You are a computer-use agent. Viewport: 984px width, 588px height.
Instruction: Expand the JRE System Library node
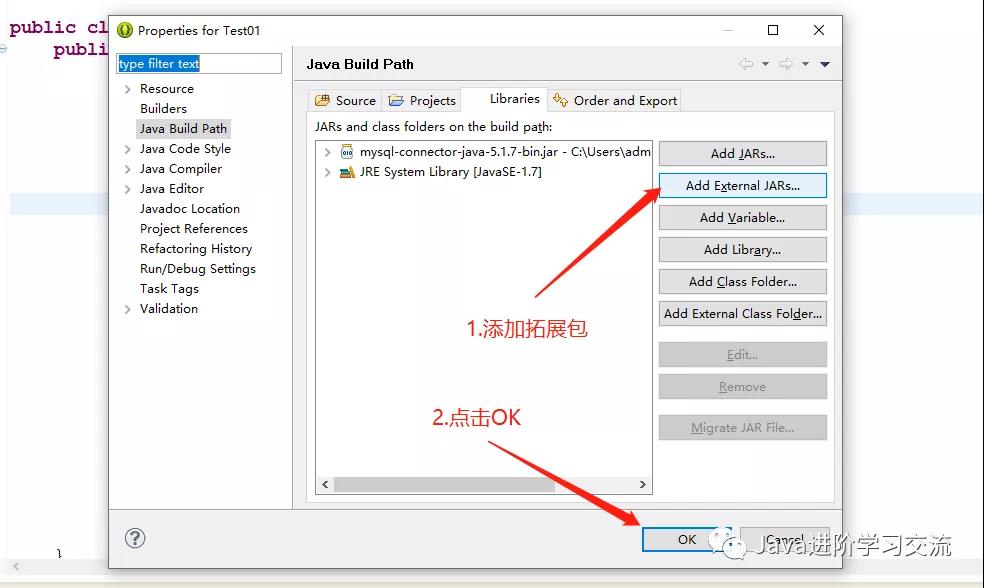(327, 172)
